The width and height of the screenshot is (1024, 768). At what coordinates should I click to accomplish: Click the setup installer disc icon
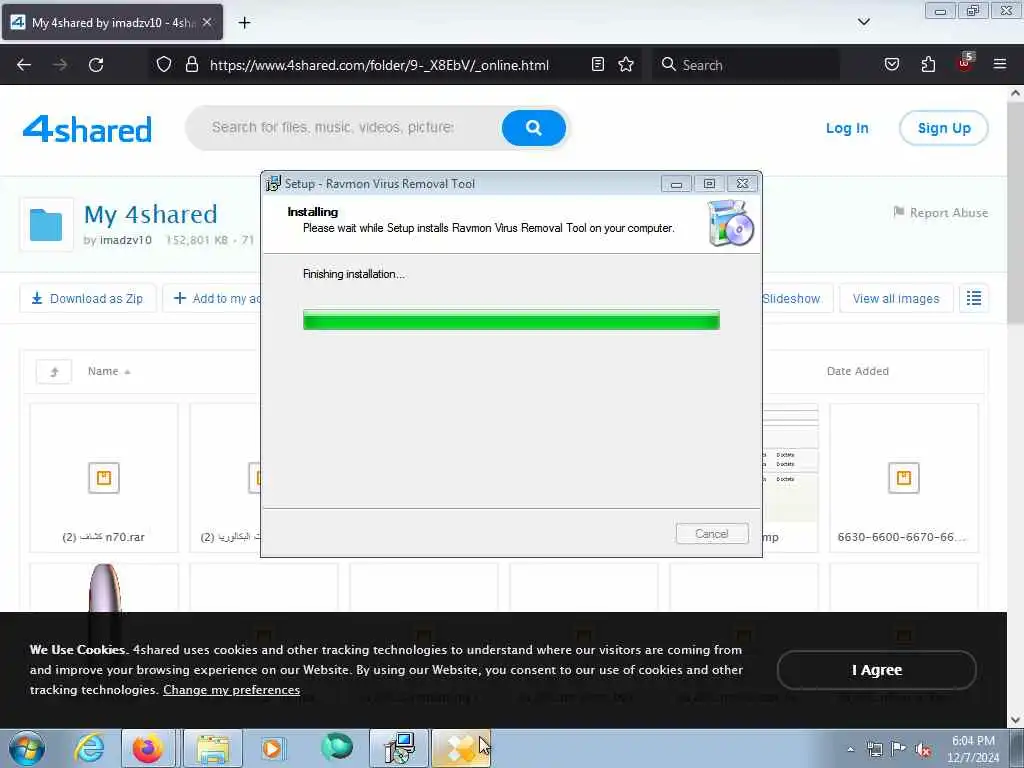731,223
